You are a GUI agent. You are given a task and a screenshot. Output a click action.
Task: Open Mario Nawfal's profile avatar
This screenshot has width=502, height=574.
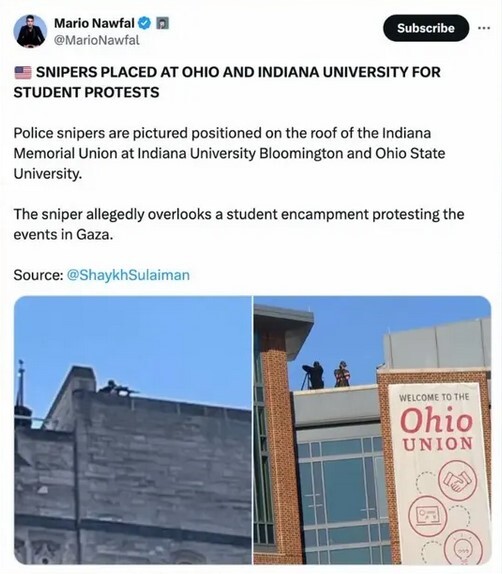coord(30,31)
